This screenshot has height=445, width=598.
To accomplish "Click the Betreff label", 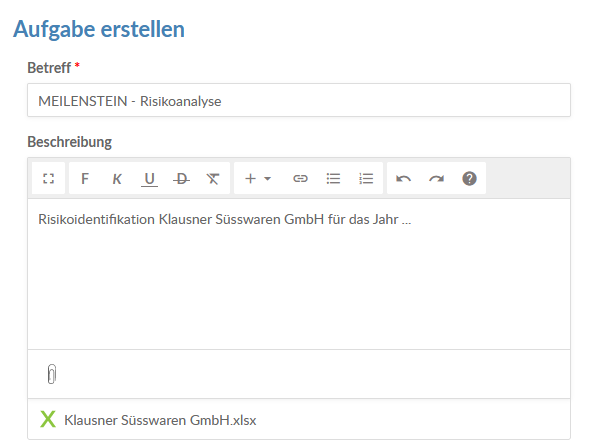I will (49, 68).
